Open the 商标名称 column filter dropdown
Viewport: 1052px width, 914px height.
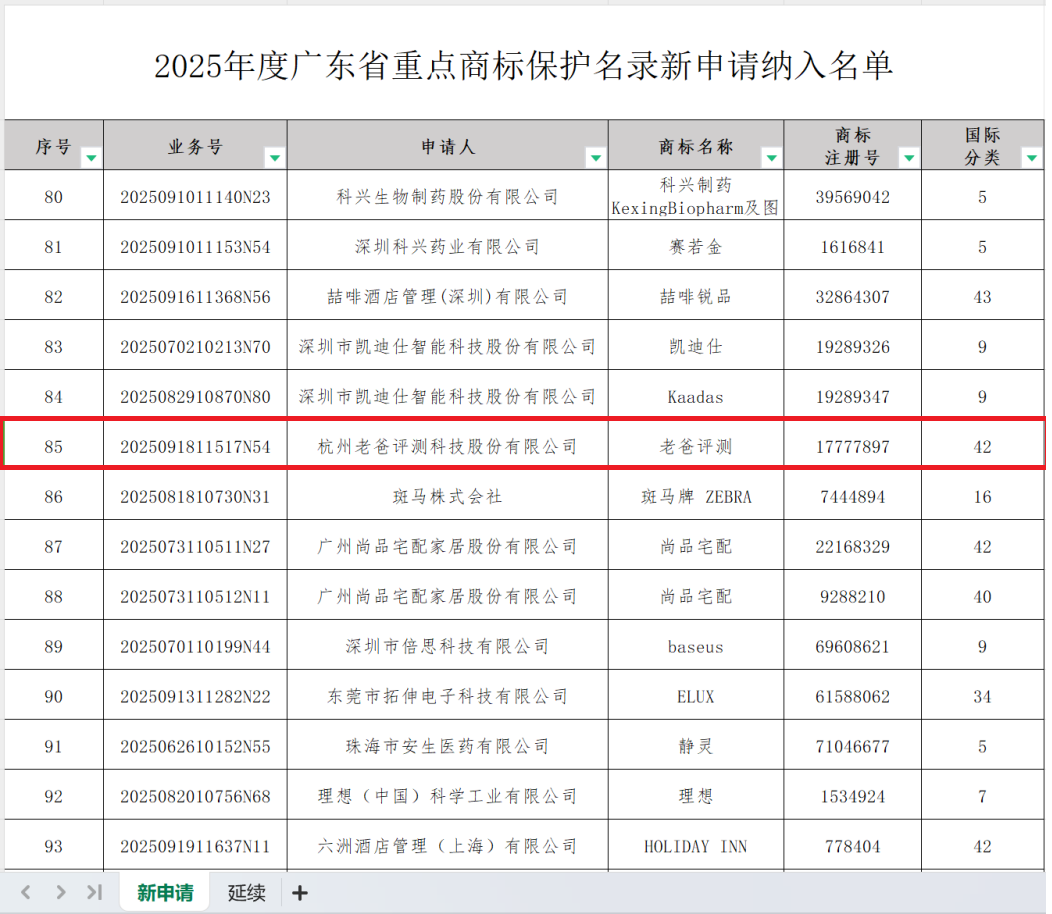772,158
